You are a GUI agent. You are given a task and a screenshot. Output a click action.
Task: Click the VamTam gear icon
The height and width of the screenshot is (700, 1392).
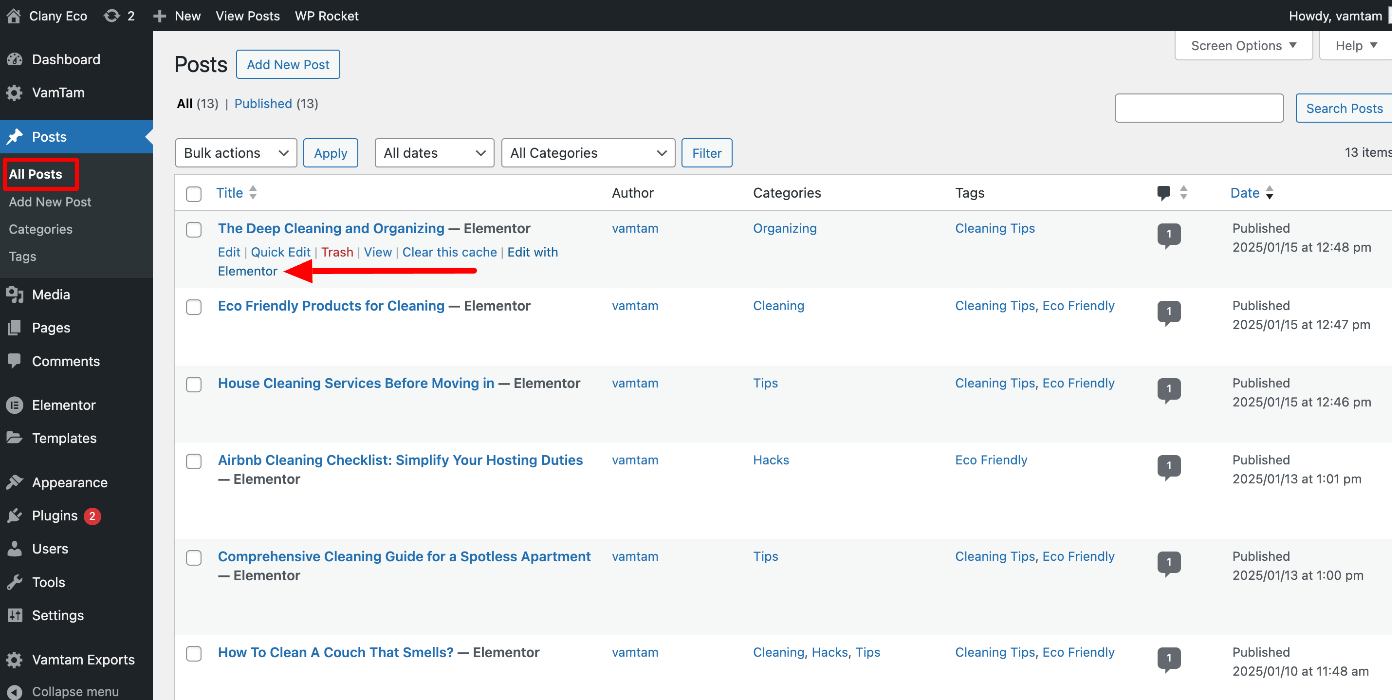pyautogui.click(x=14, y=93)
